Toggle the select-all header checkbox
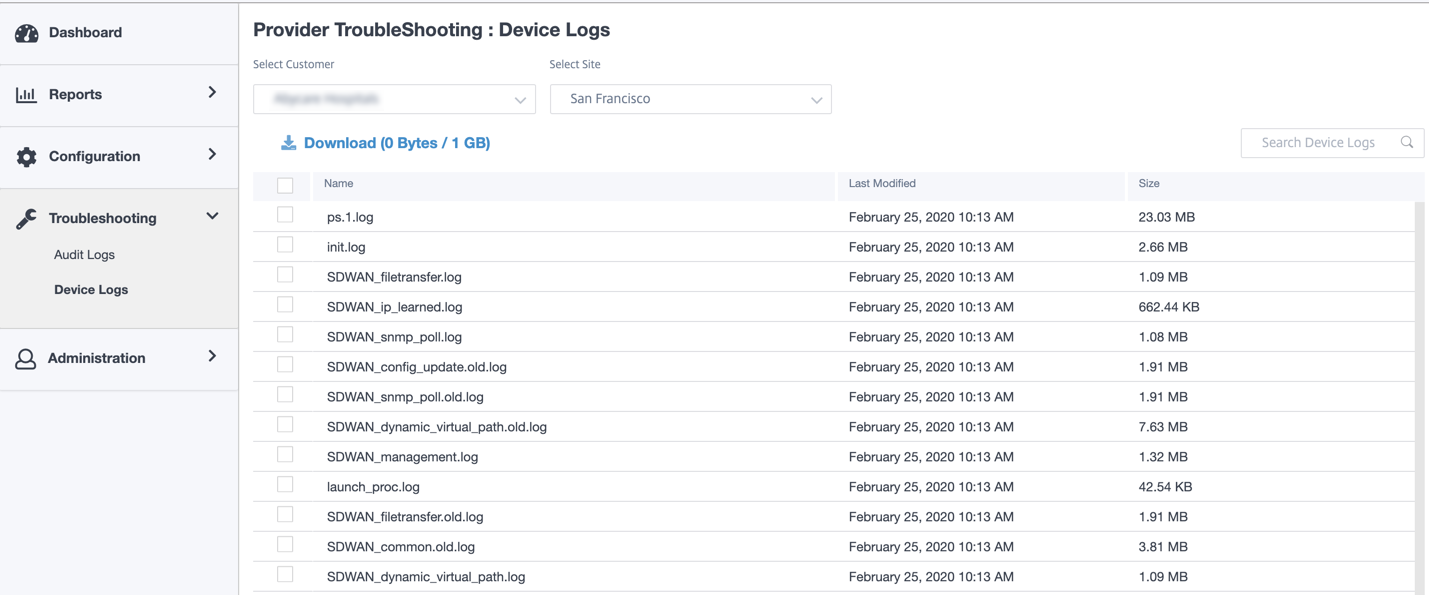The height and width of the screenshot is (595, 1429). (x=285, y=185)
